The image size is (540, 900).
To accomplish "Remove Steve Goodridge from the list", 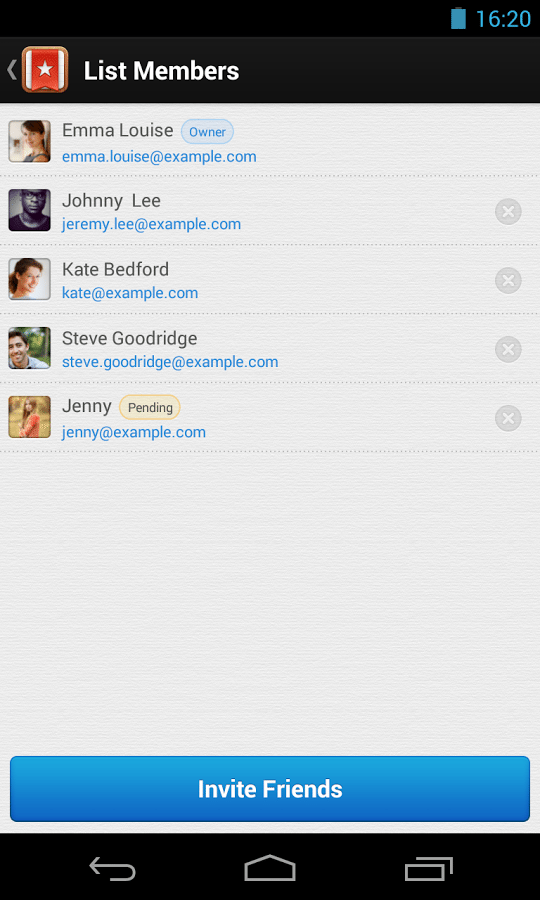I will (508, 350).
